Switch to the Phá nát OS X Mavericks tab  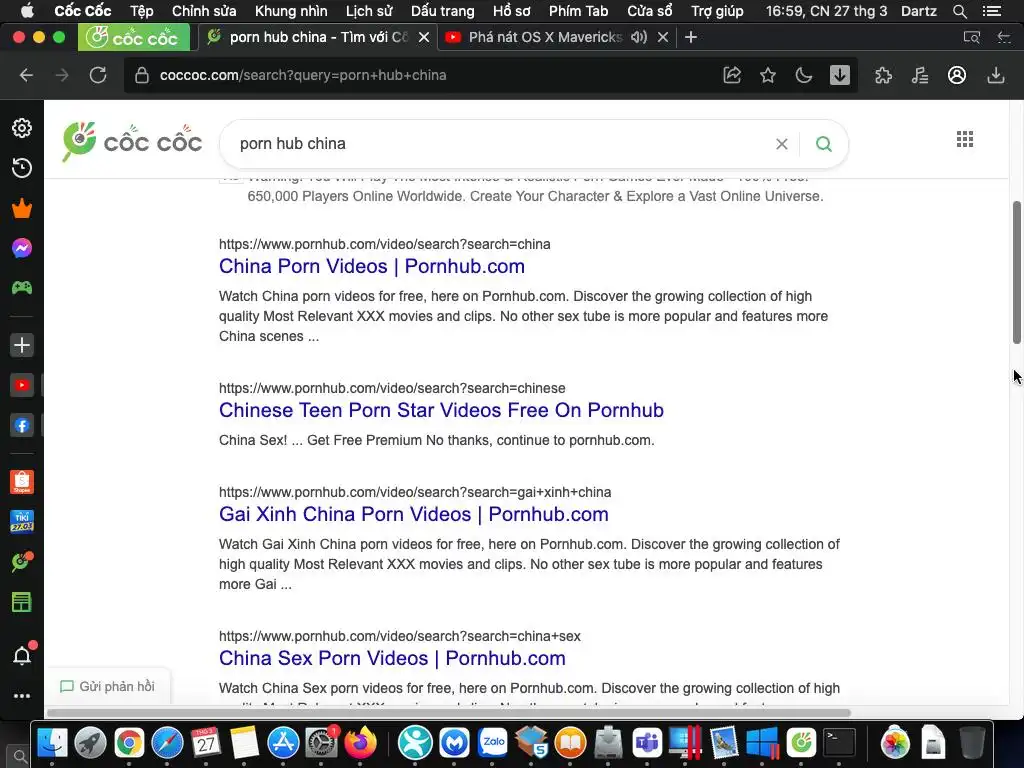[x=545, y=37]
